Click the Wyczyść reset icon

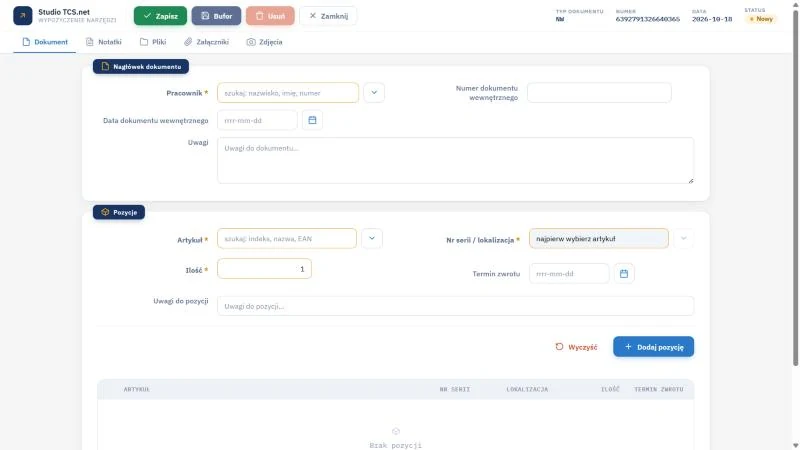point(559,347)
